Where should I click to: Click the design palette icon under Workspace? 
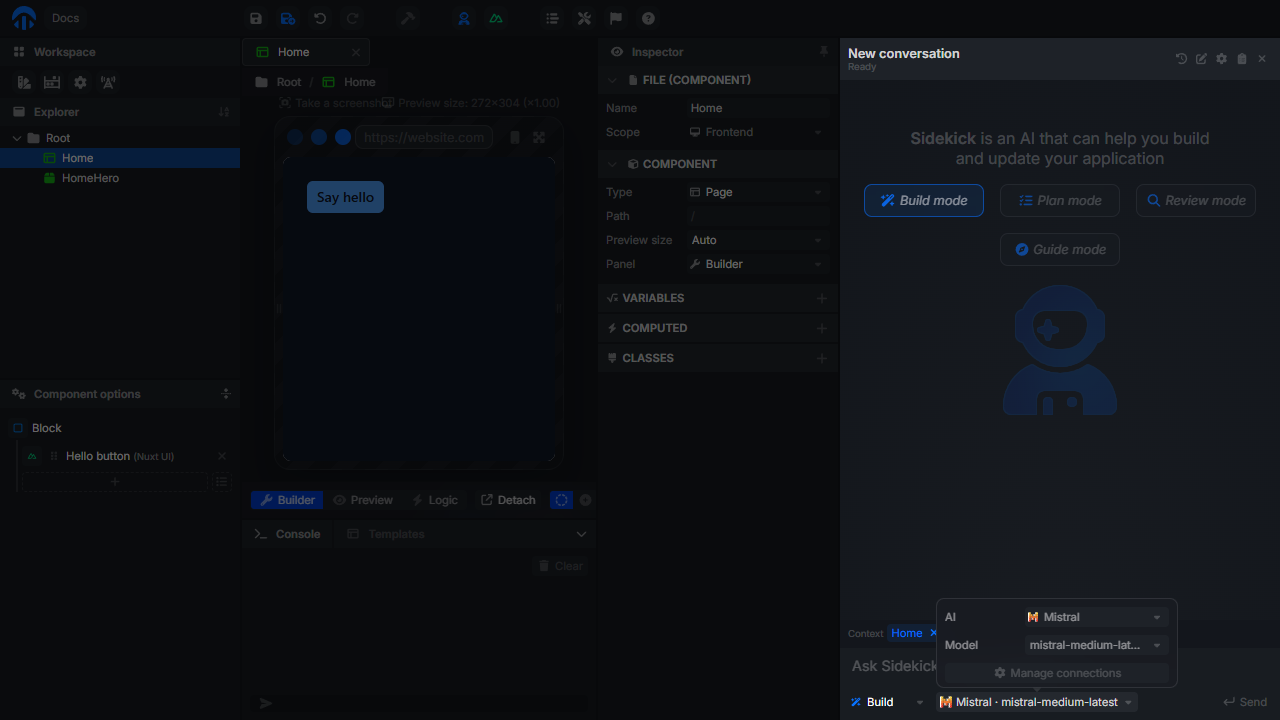point(25,82)
